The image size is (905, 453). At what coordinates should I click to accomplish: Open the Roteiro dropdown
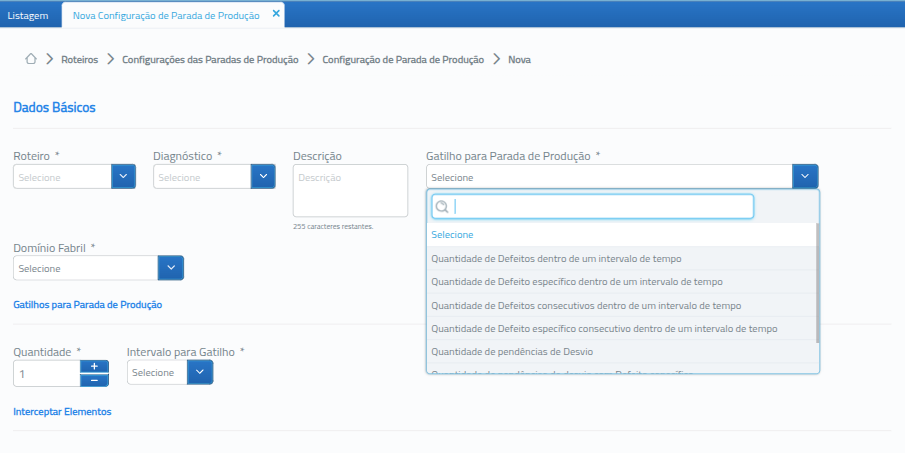click(122, 177)
